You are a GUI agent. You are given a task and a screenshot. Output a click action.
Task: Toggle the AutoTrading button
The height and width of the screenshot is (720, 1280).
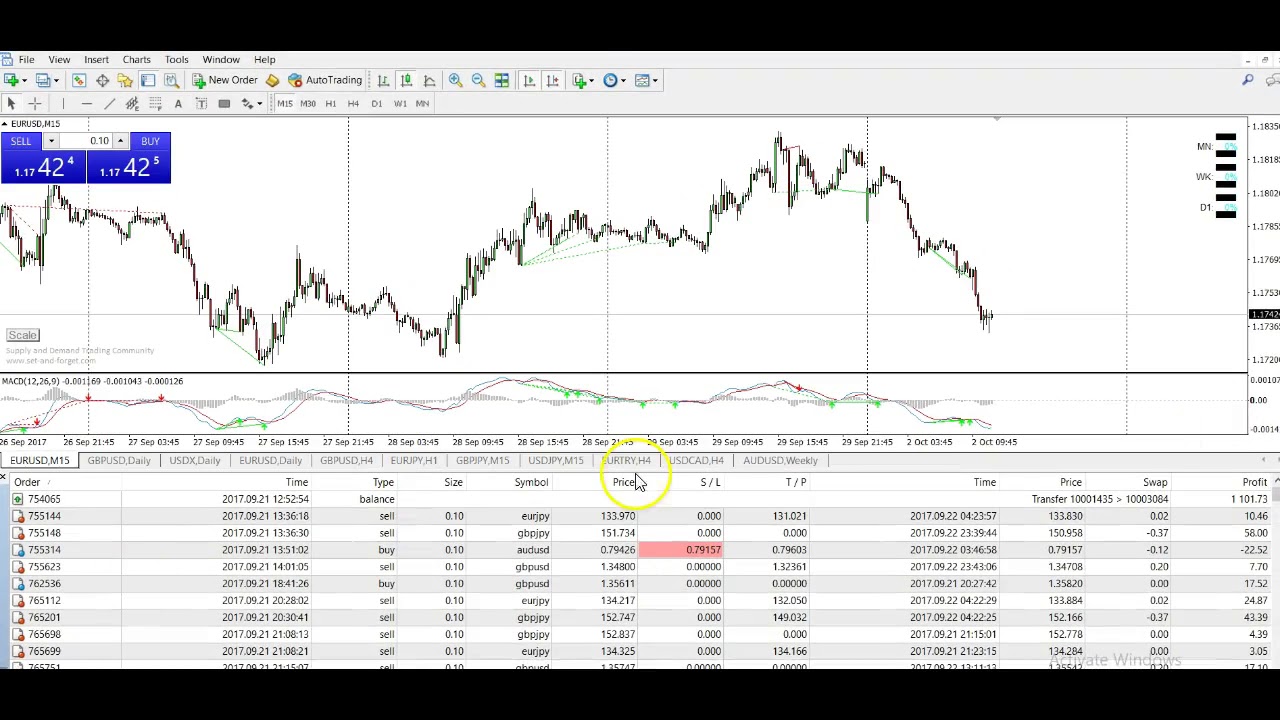pyautogui.click(x=325, y=80)
